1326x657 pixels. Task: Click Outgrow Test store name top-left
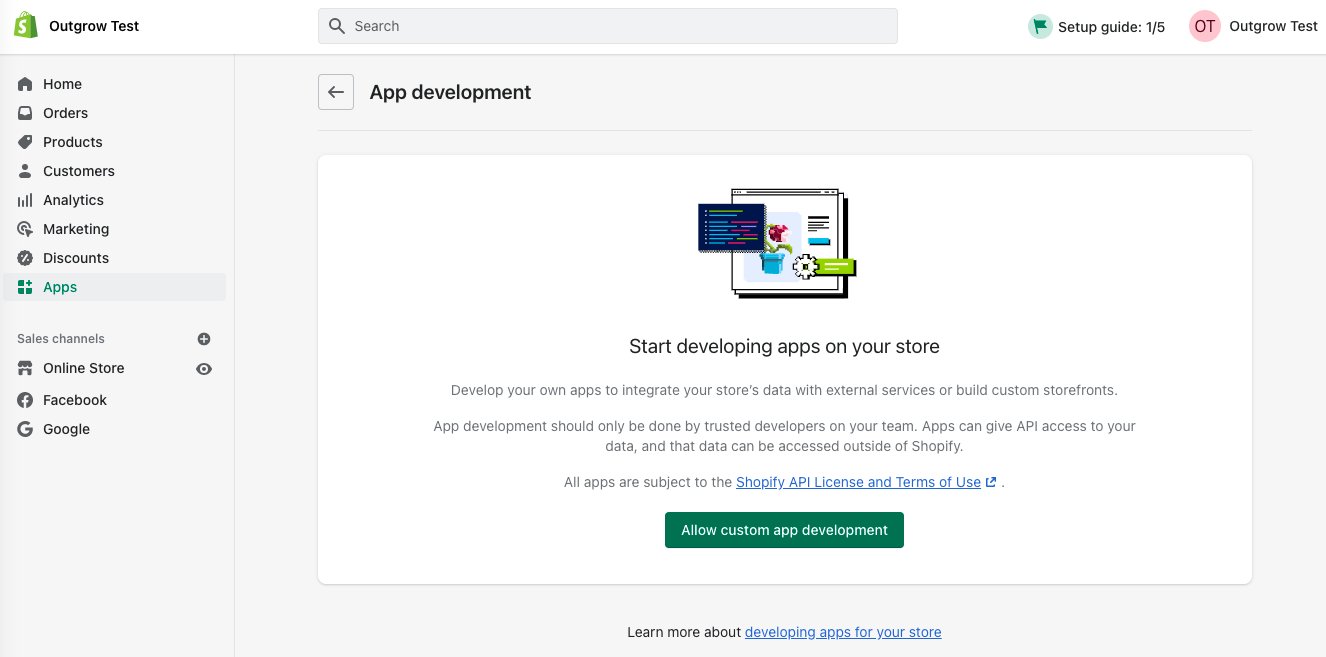click(x=94, y=26)
